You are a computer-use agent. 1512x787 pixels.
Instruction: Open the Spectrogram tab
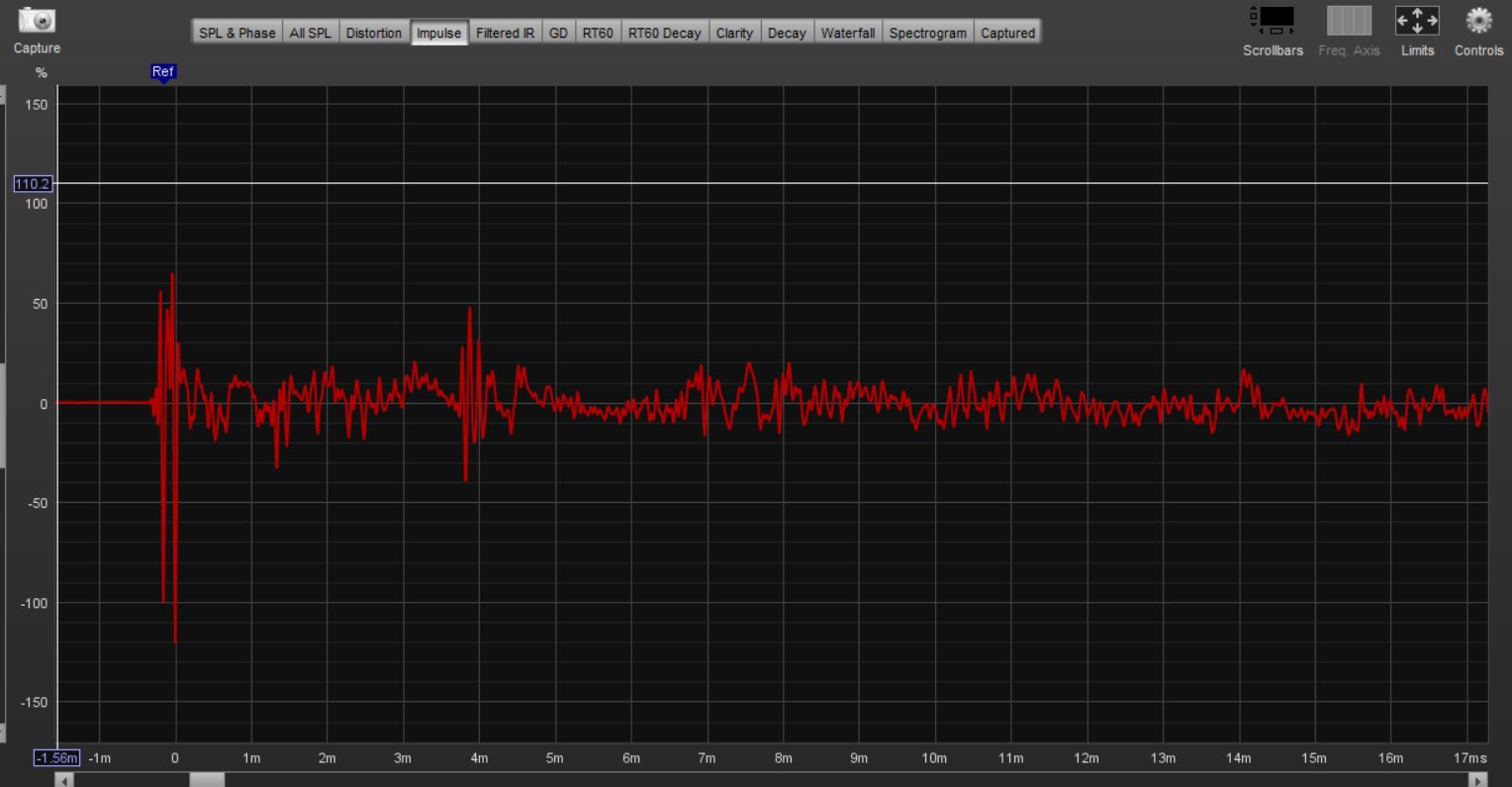(927, 33)
